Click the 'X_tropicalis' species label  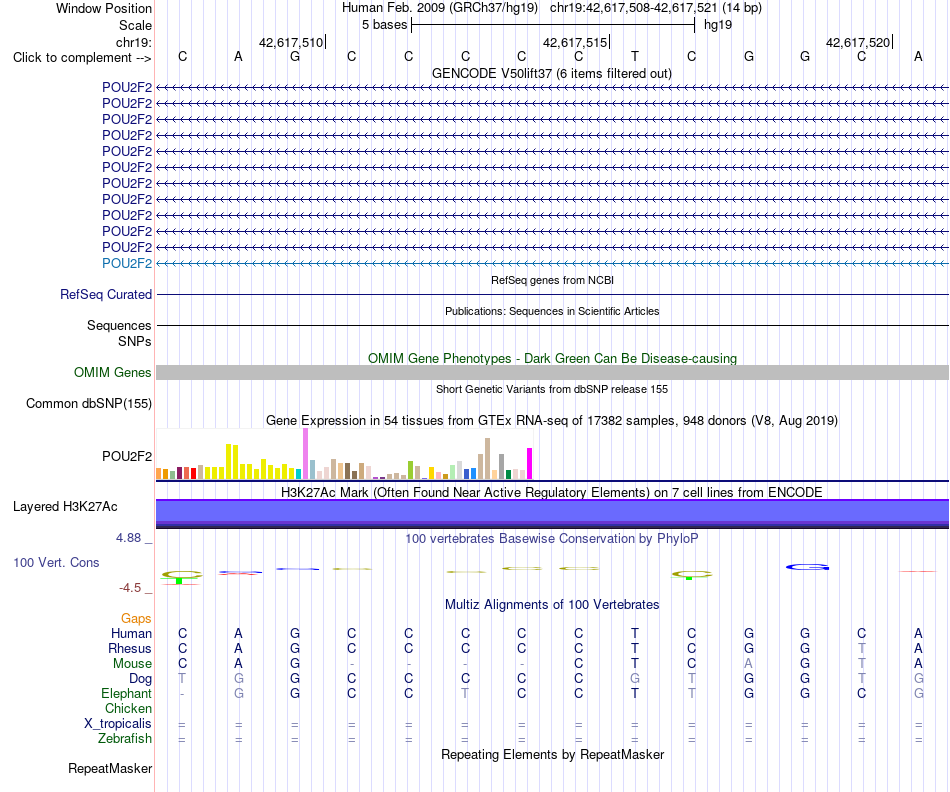pos(118,724)
